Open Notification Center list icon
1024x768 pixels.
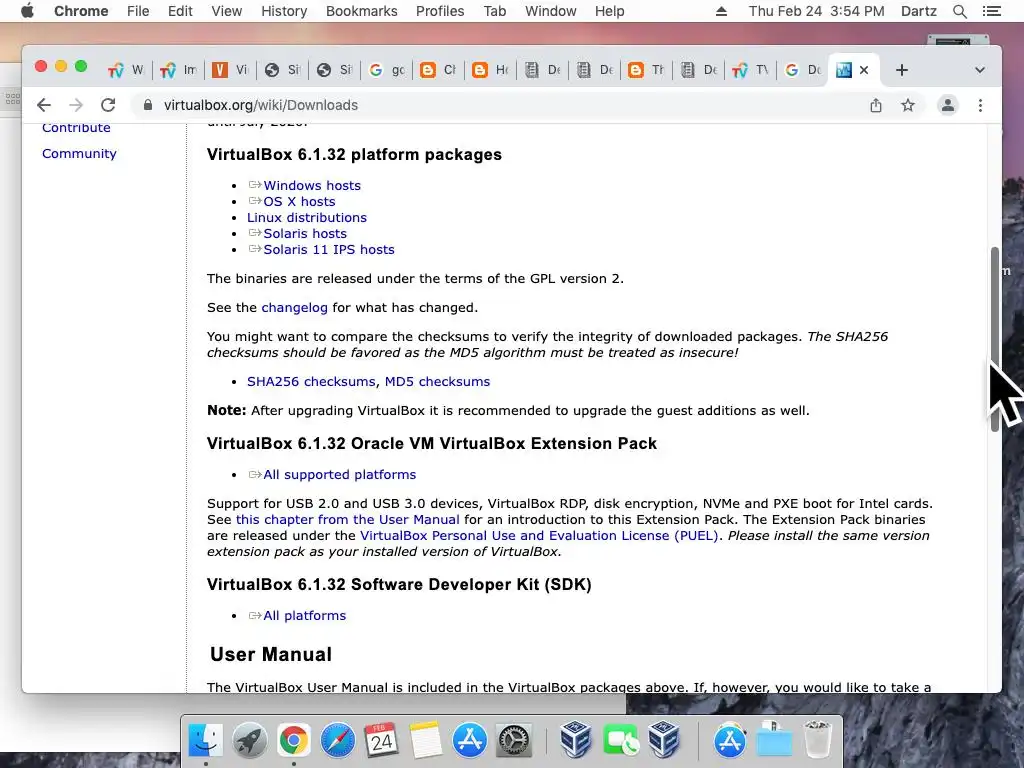pyautogui.click(x=992, y=11)
